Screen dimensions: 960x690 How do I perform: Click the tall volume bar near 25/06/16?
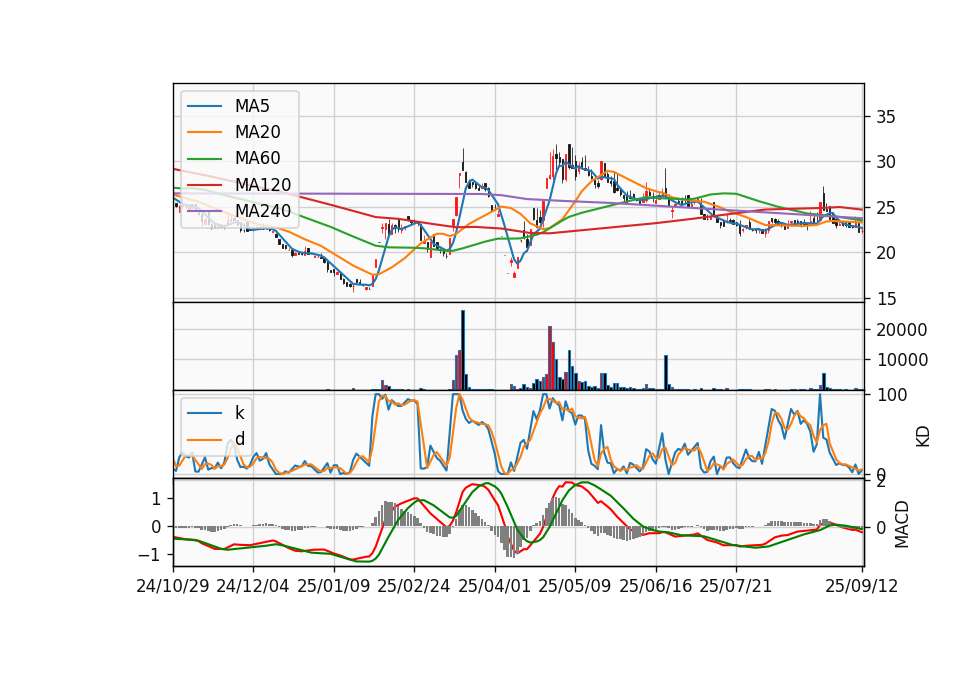[666, 372]
